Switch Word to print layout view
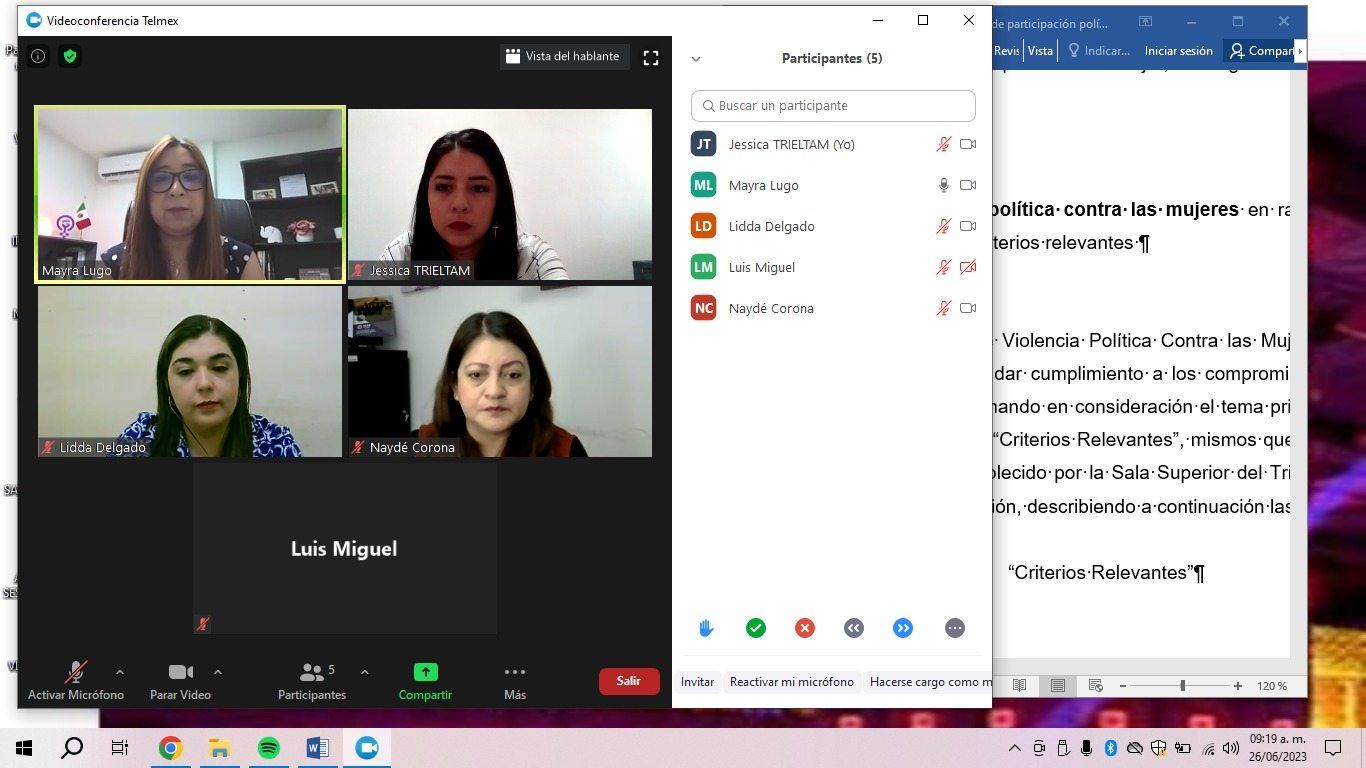The image size is (1366, 768). click(1057, 686)
